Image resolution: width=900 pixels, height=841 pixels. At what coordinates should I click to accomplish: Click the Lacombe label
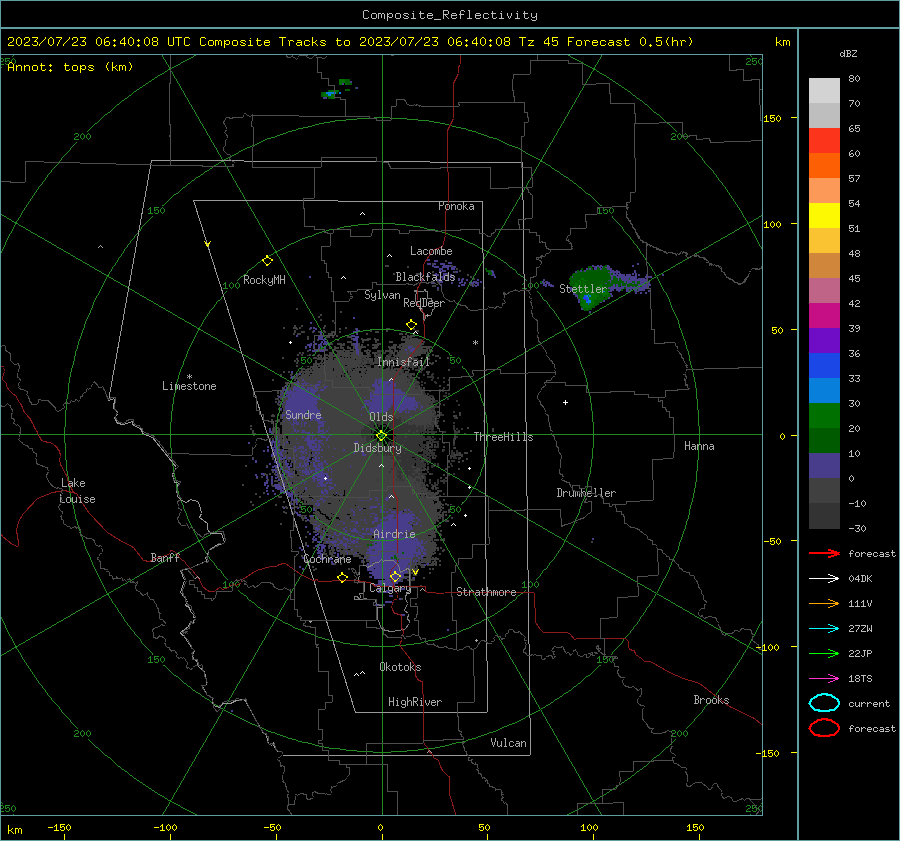point(431,251)
